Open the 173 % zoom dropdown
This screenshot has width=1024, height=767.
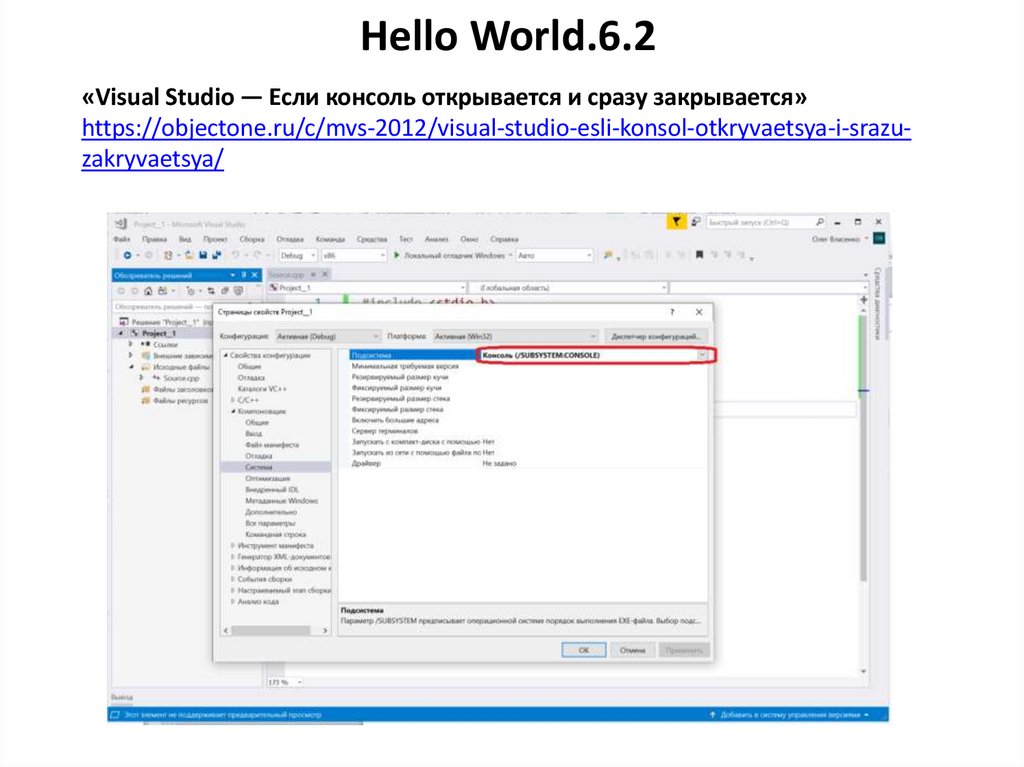click(285, 682)
